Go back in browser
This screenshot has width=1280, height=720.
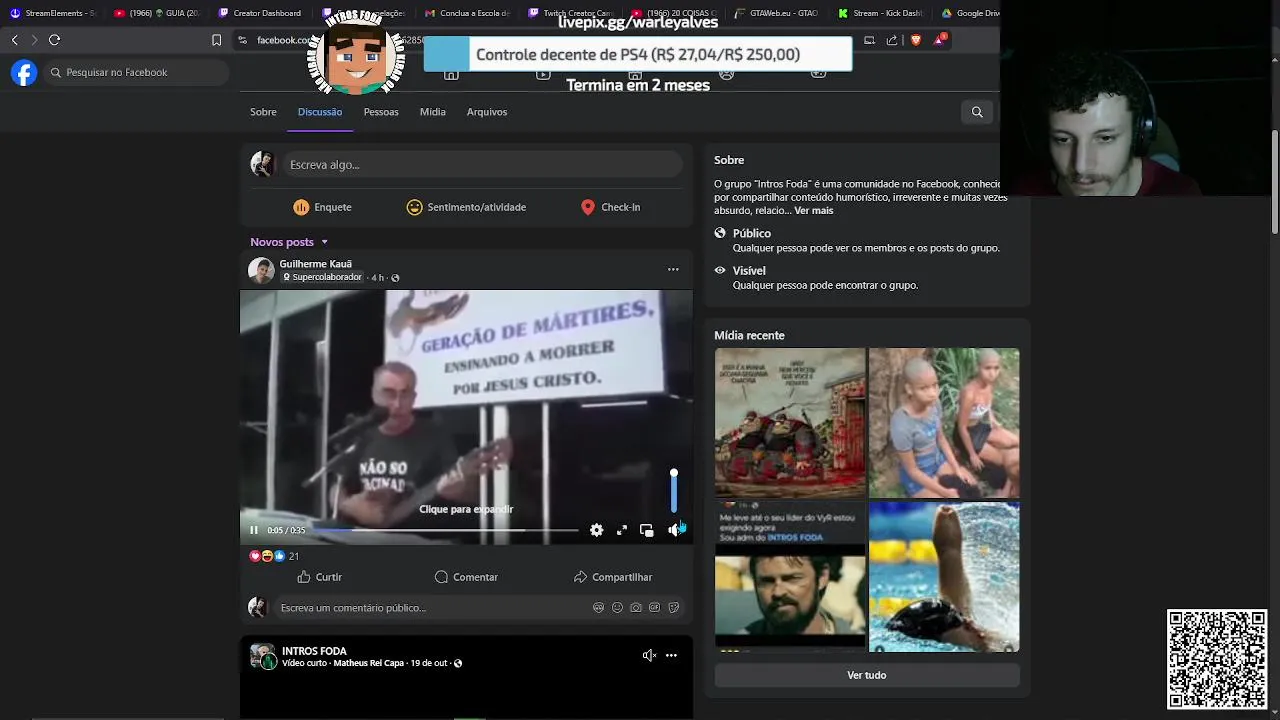tap(14, 40)
